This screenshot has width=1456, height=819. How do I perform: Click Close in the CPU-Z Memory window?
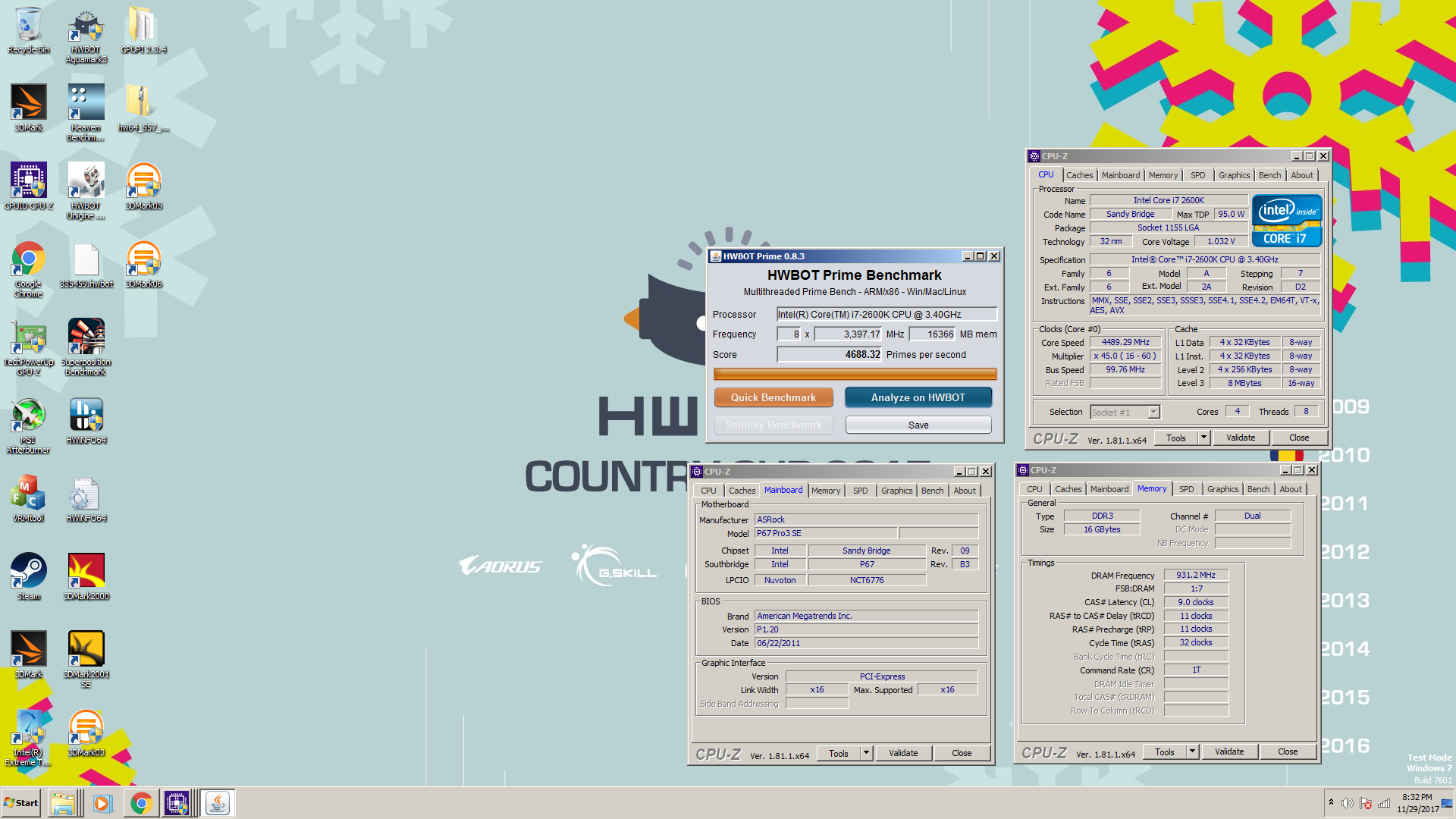1288,752
